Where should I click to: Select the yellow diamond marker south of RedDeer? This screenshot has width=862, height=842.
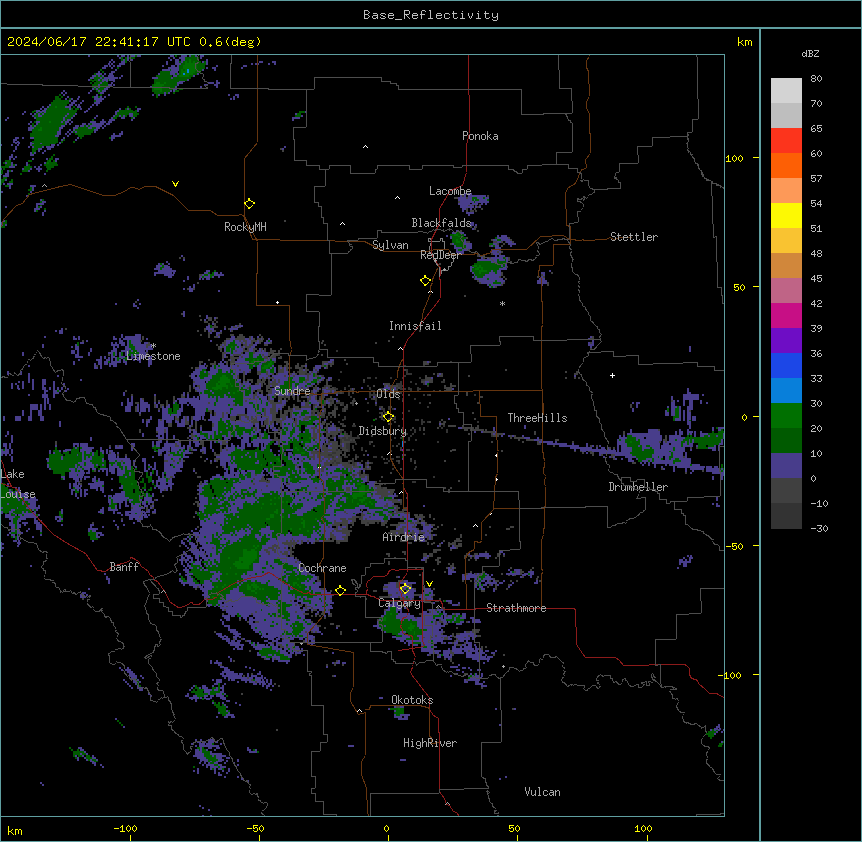425,281
